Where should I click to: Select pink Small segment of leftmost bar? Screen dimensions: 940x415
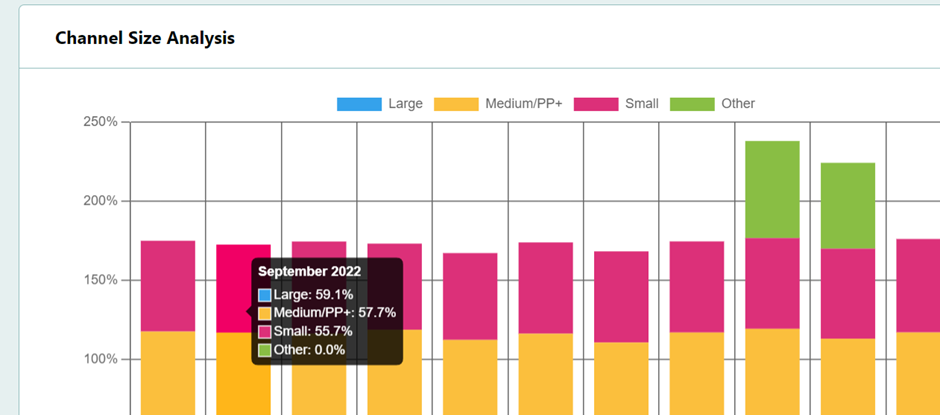(168, 285)
